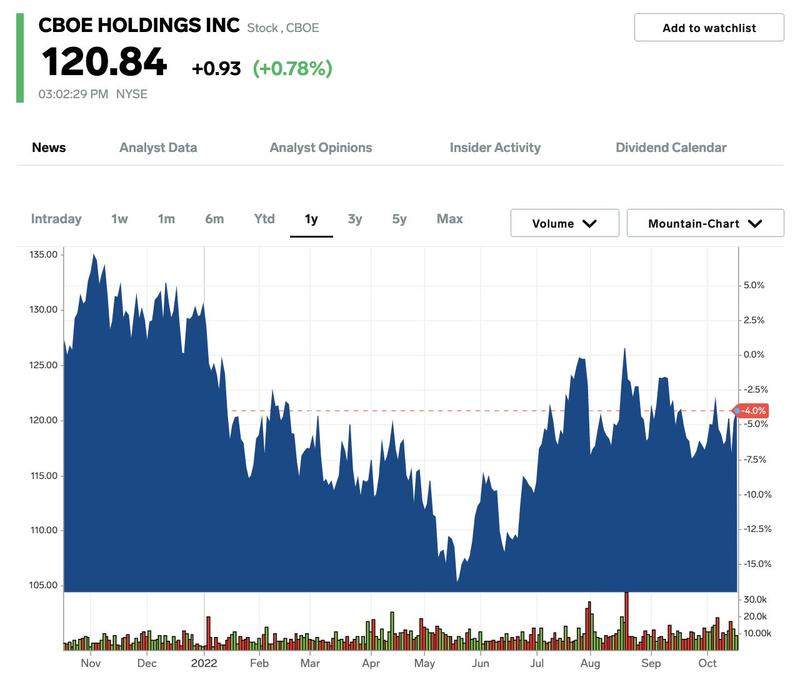Click the Stock, CBOE label
This screenshot has width=800, height=684.
click(x=283, y=28)
